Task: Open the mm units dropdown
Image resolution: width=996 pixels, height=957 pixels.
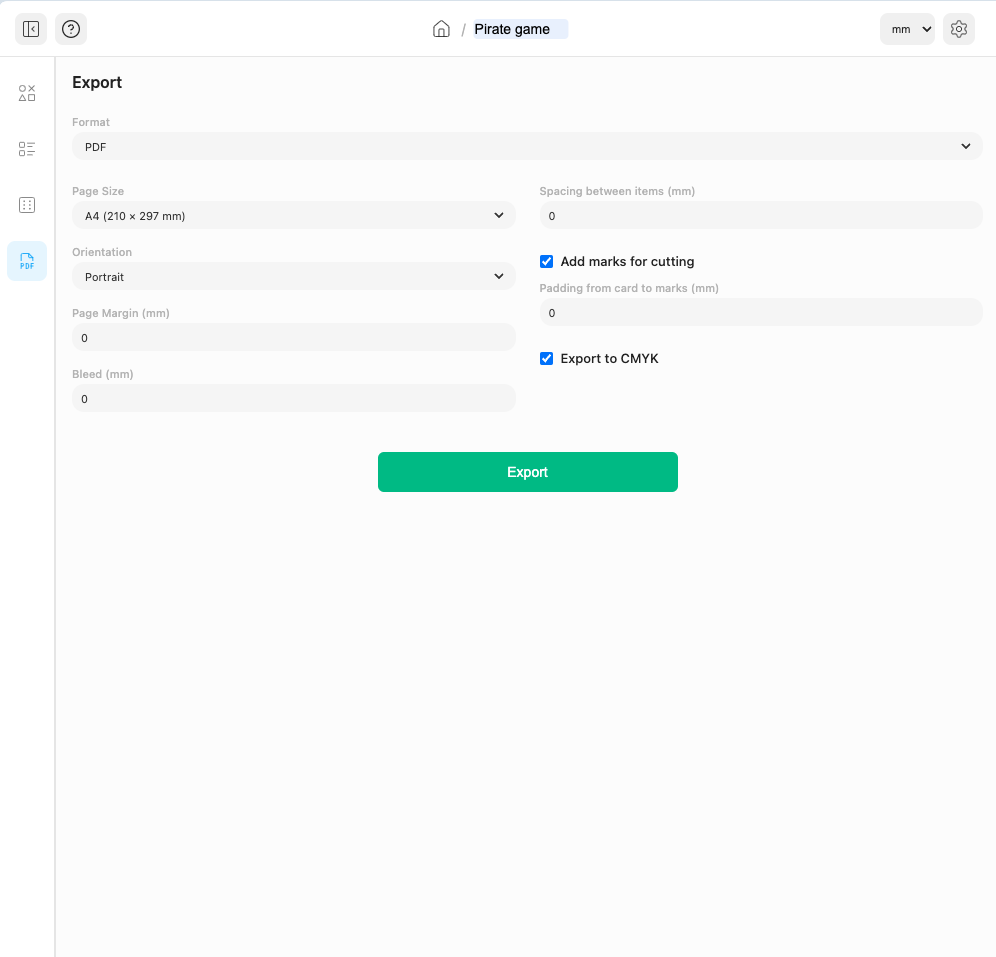Action: pos(907,29)
